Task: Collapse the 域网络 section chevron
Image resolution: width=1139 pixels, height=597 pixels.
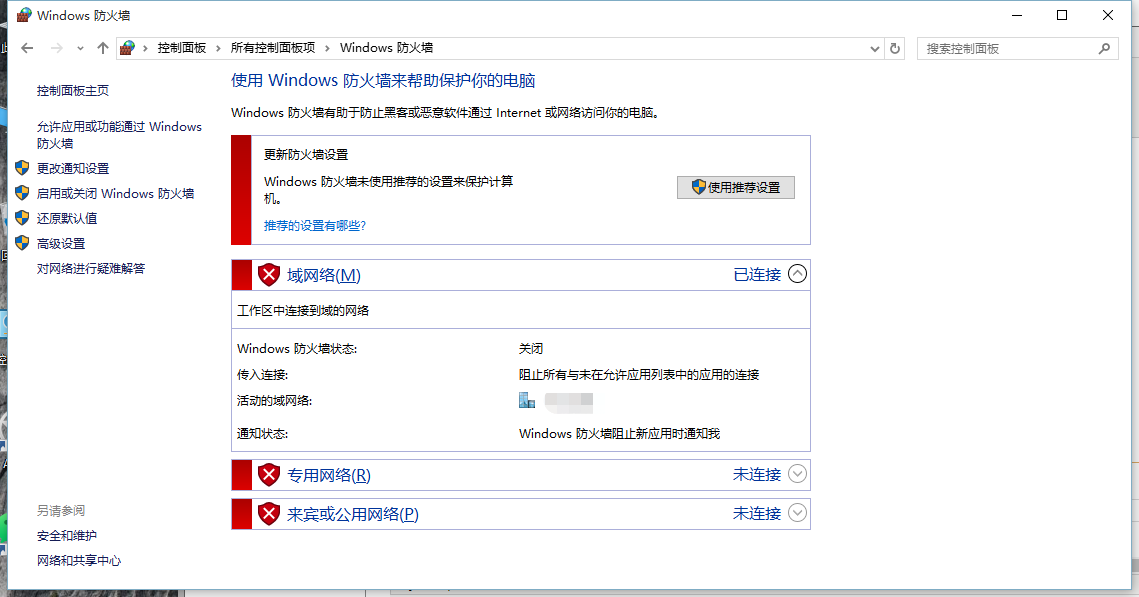Action: pos(797,274)
